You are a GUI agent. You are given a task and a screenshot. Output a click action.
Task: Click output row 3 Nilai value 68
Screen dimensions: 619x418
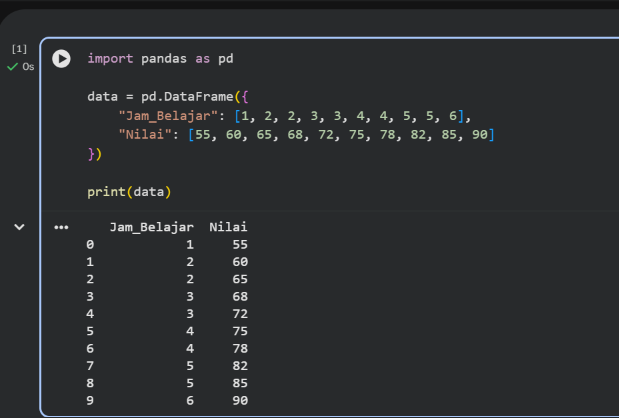(x=240, y=296)
